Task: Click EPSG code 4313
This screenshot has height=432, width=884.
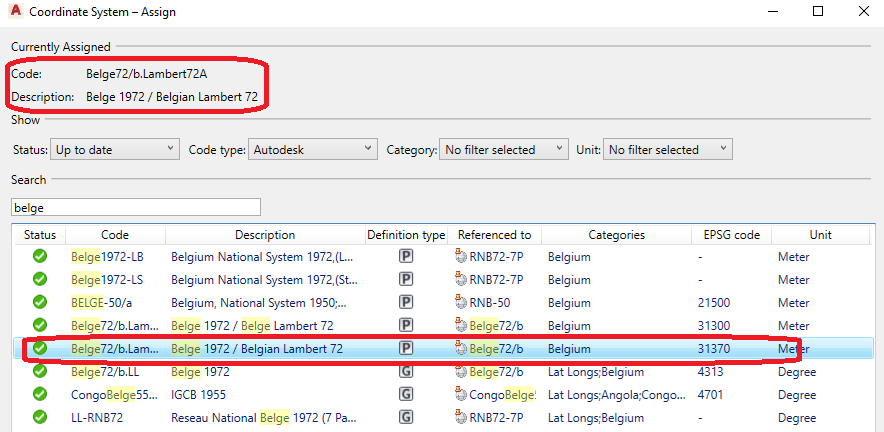Action: click(x=710, y=372)
